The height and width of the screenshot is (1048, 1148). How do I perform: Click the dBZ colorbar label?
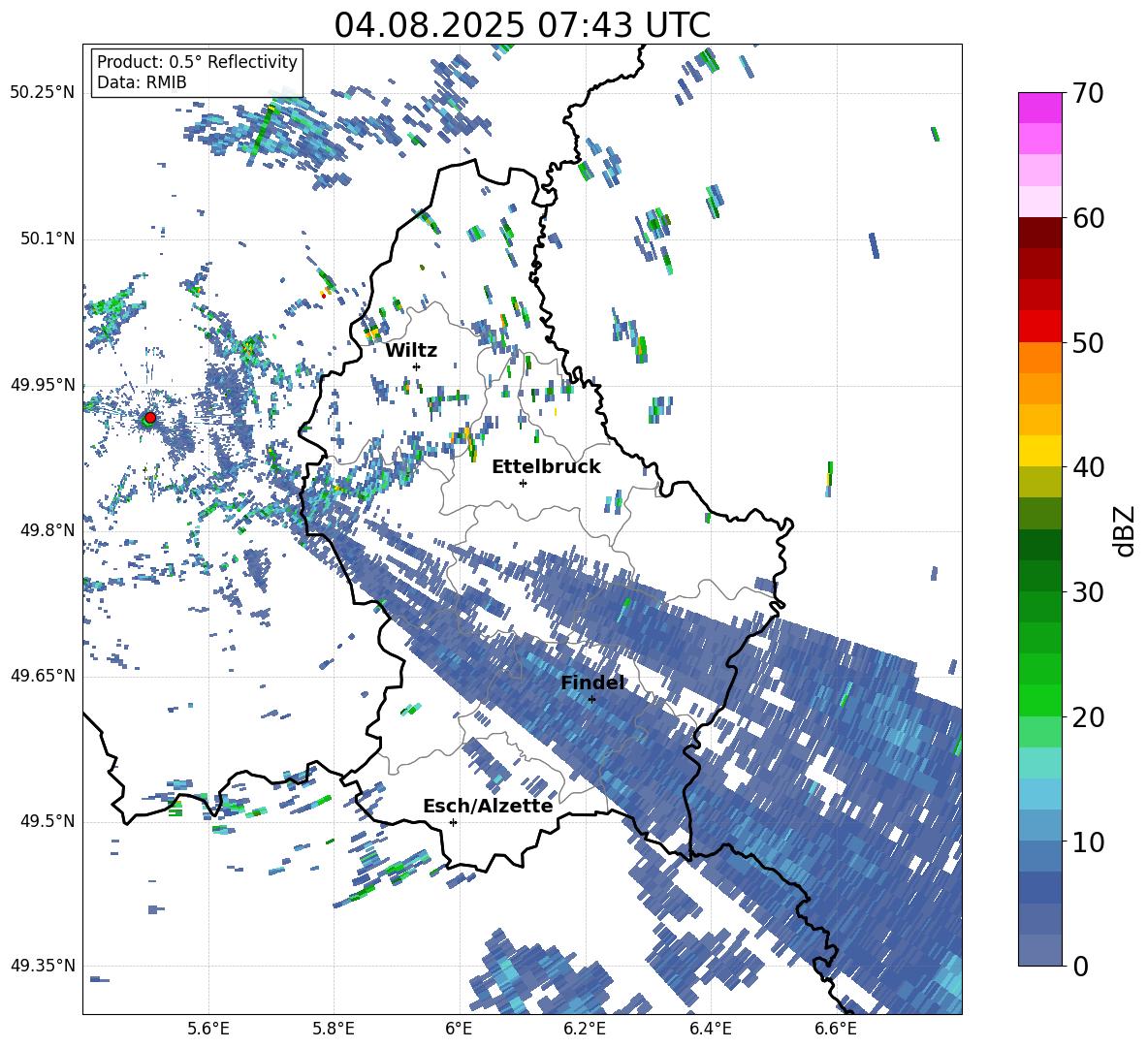click(x=1126, y=530)
